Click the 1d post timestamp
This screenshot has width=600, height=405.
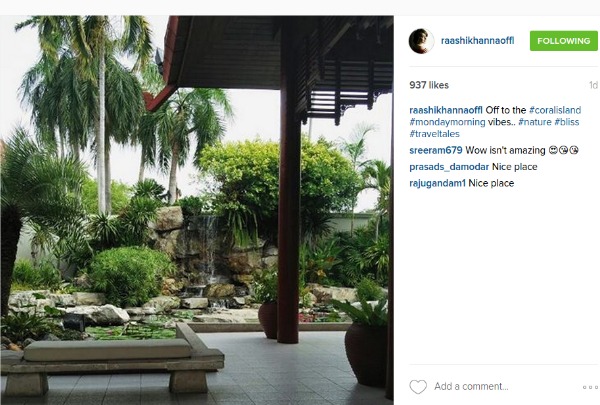pos(593,85)
